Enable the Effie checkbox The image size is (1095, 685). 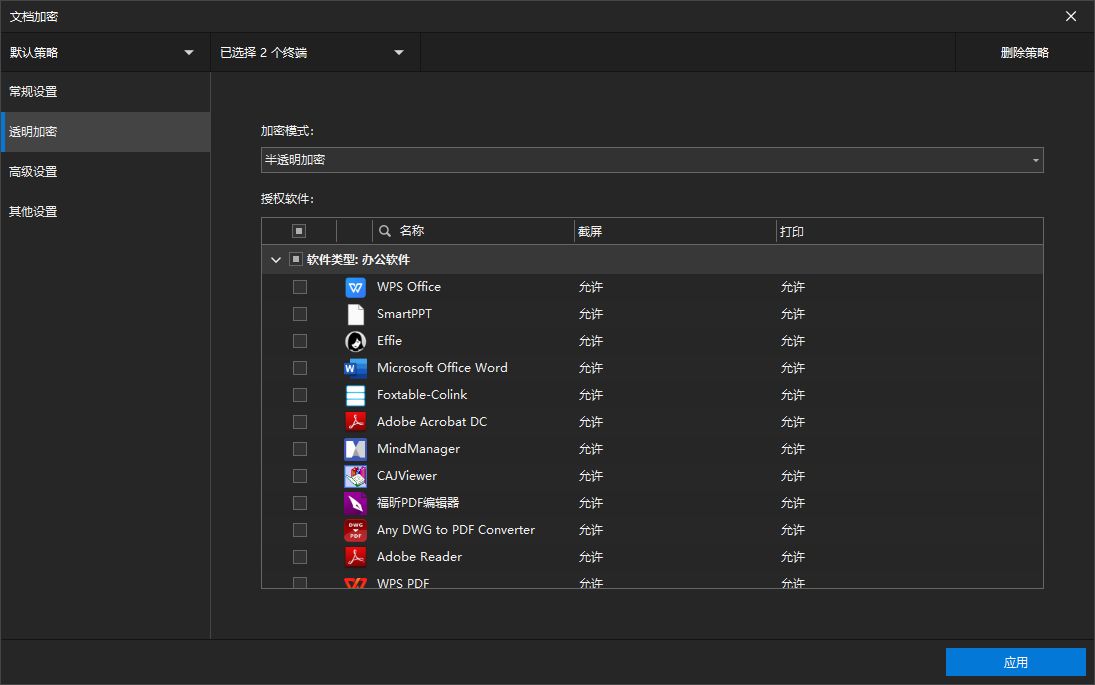pyautogui.click(x=300, y=341)
